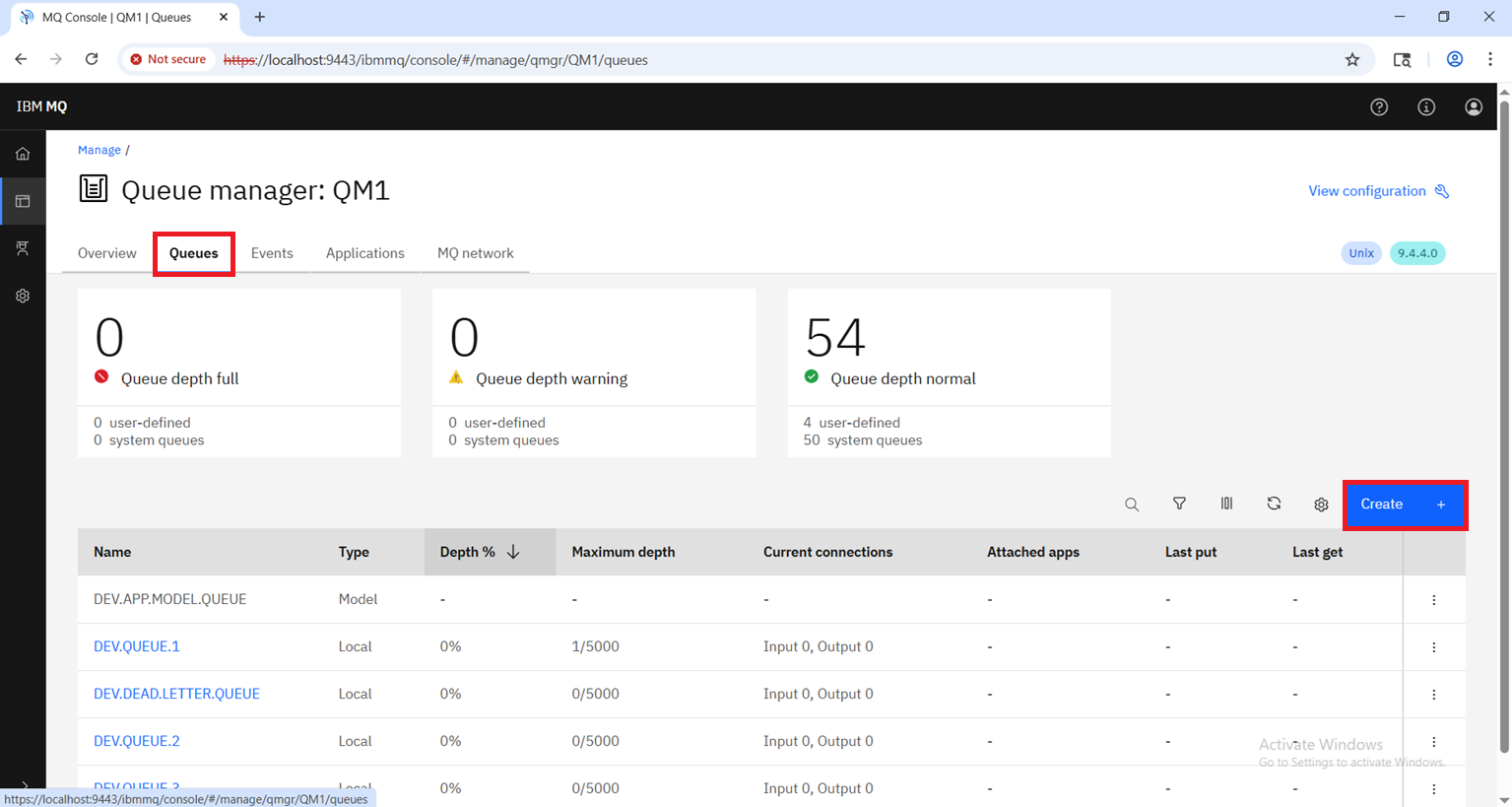
Task: Open overflow menu for DEV.APP.MODEL.QUEUE row
Action: tap(1434, 600)
